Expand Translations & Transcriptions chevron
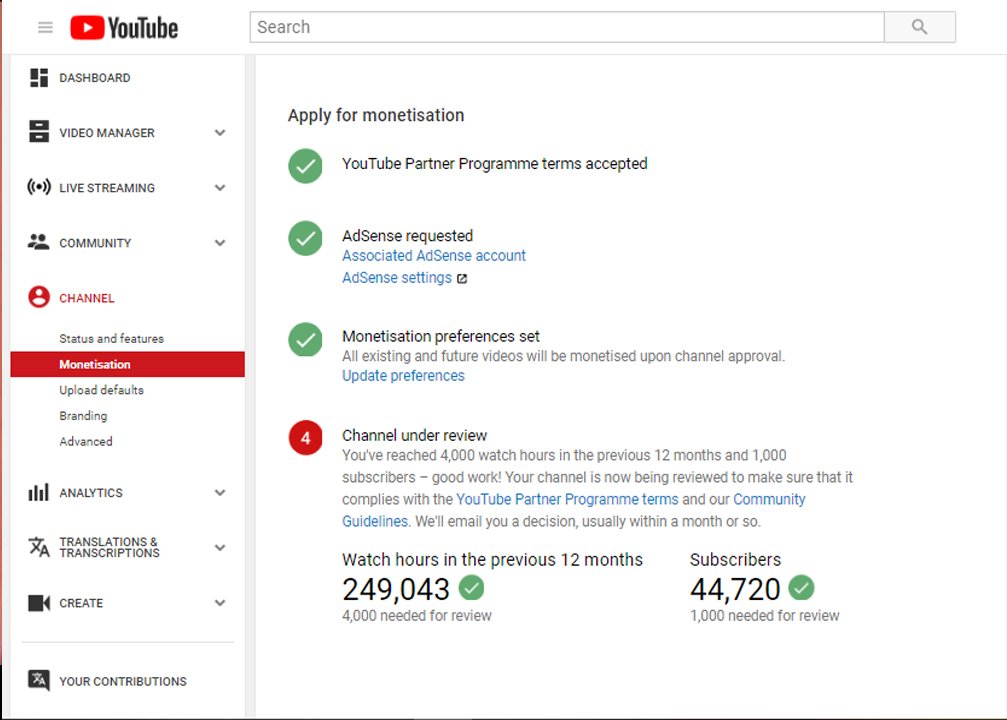 coord(220,548)
